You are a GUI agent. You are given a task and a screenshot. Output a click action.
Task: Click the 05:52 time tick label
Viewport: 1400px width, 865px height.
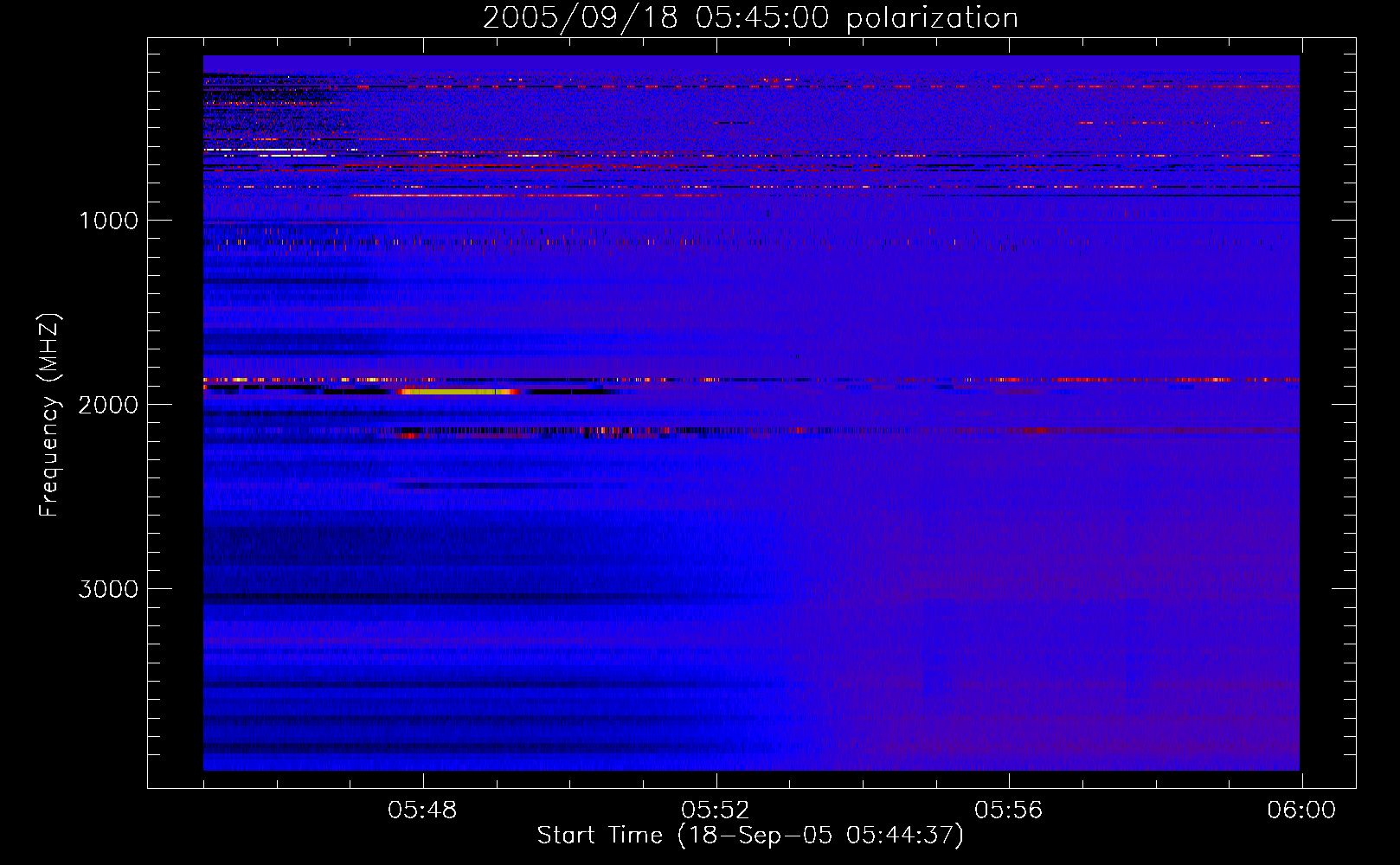pyautogui.click(x=716, y=811)
